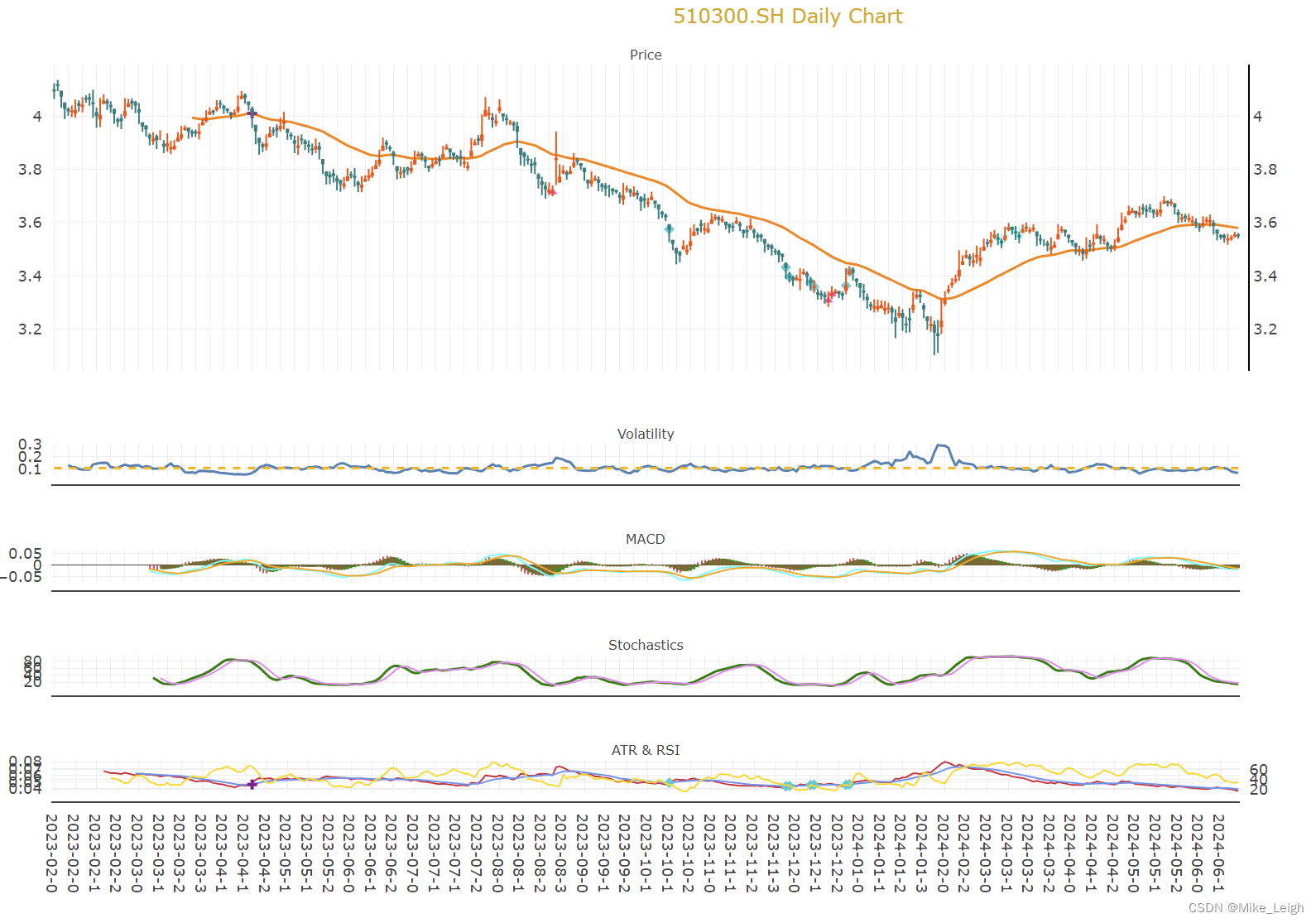Screen dimensions: 1316x923
Task: Click the 60 tick on the RSI axis
Action: coord(1258,770)
